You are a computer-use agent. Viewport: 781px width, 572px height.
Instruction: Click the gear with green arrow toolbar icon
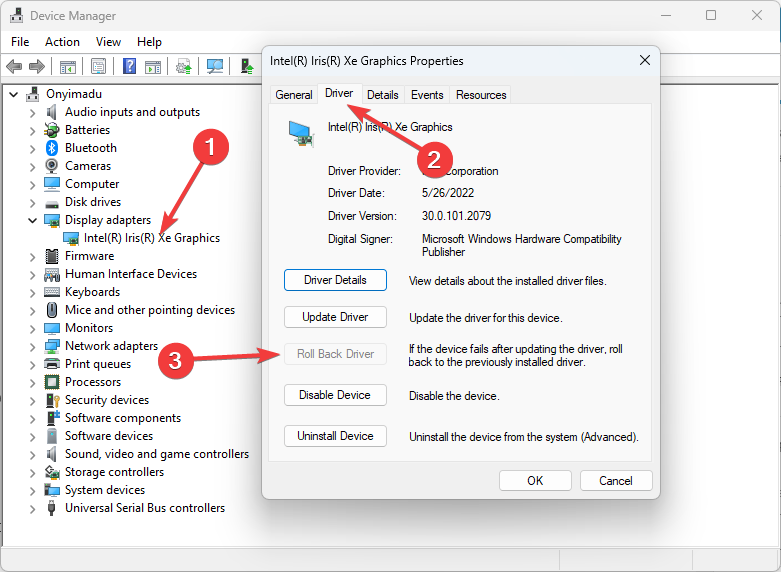tap(184, 66)
